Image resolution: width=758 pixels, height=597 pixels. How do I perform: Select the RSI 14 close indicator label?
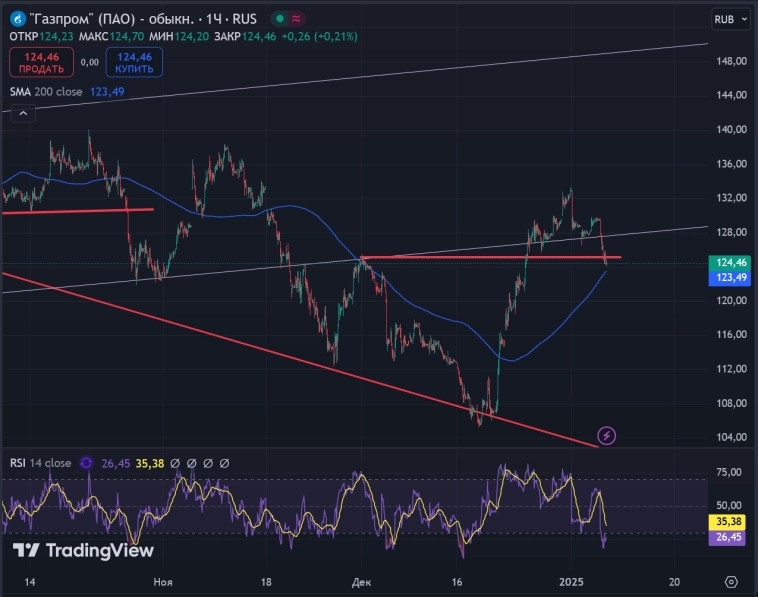[40, 463]
